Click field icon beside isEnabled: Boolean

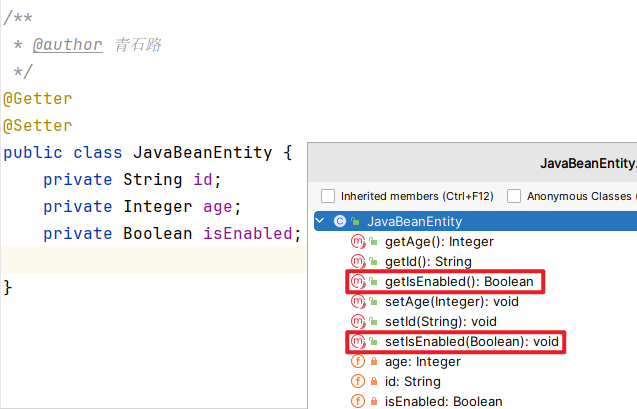pos(357,401)
